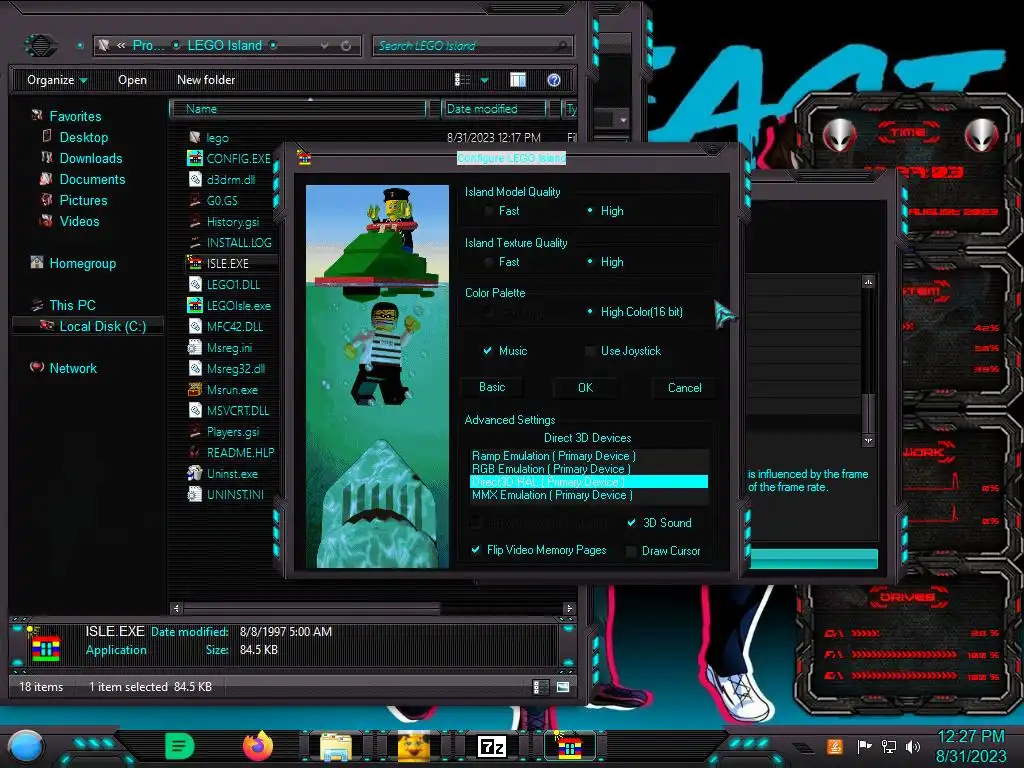Open the Organize menu
Screen dimensions: 1024x768
pyautogui.click(x=57, y=80)
